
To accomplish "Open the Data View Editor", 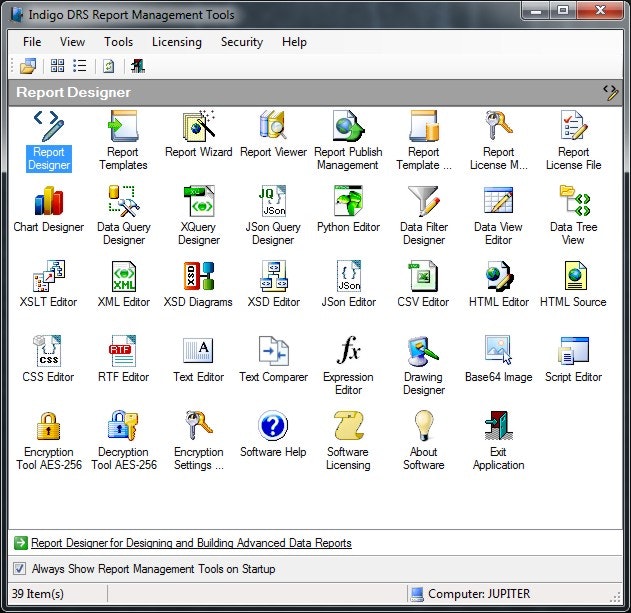I will [498, 216].
